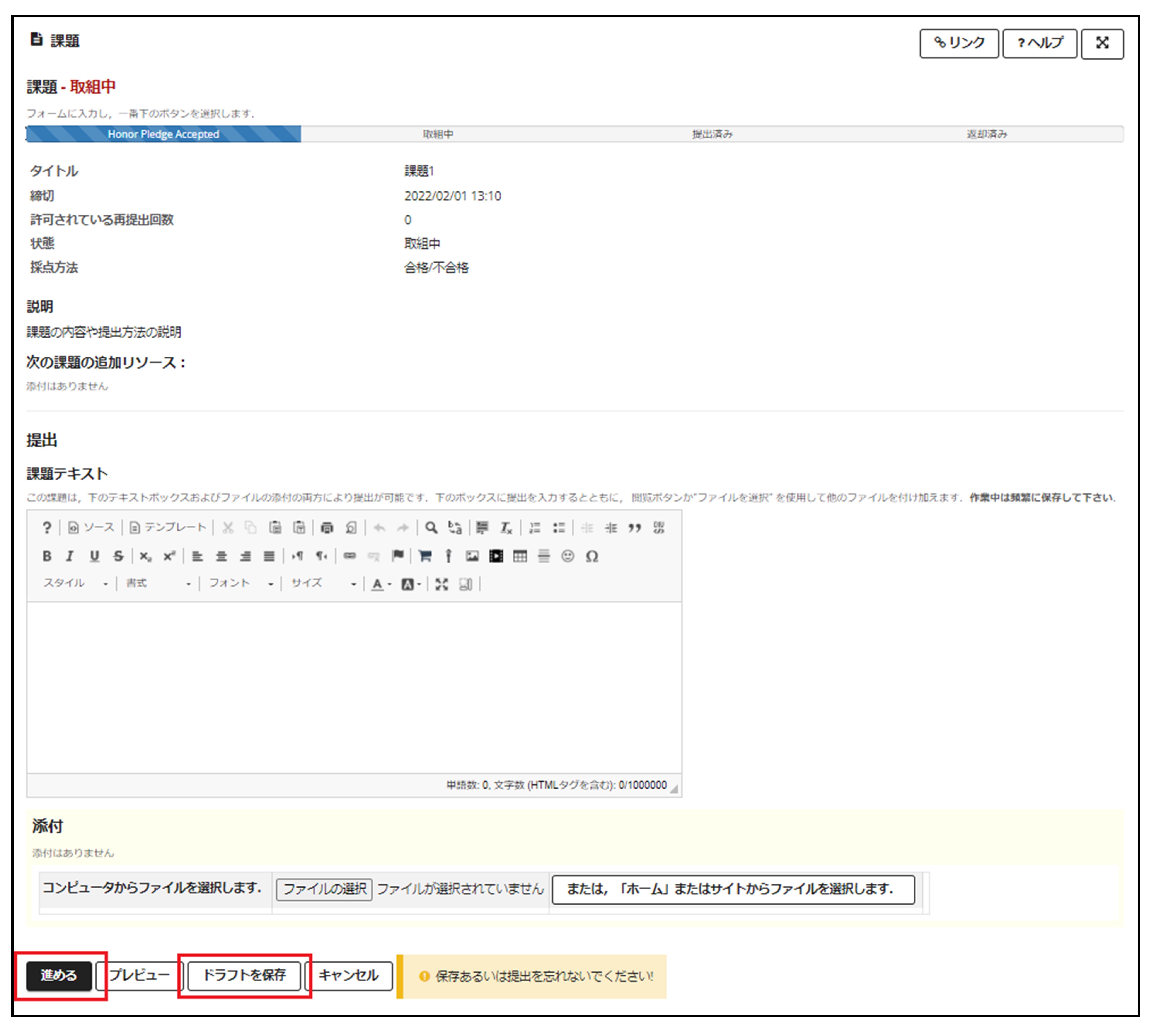Open the 書式 format dropdown
The height and width of the screenshot is (1036, 1149).
[x=158, y=584]
